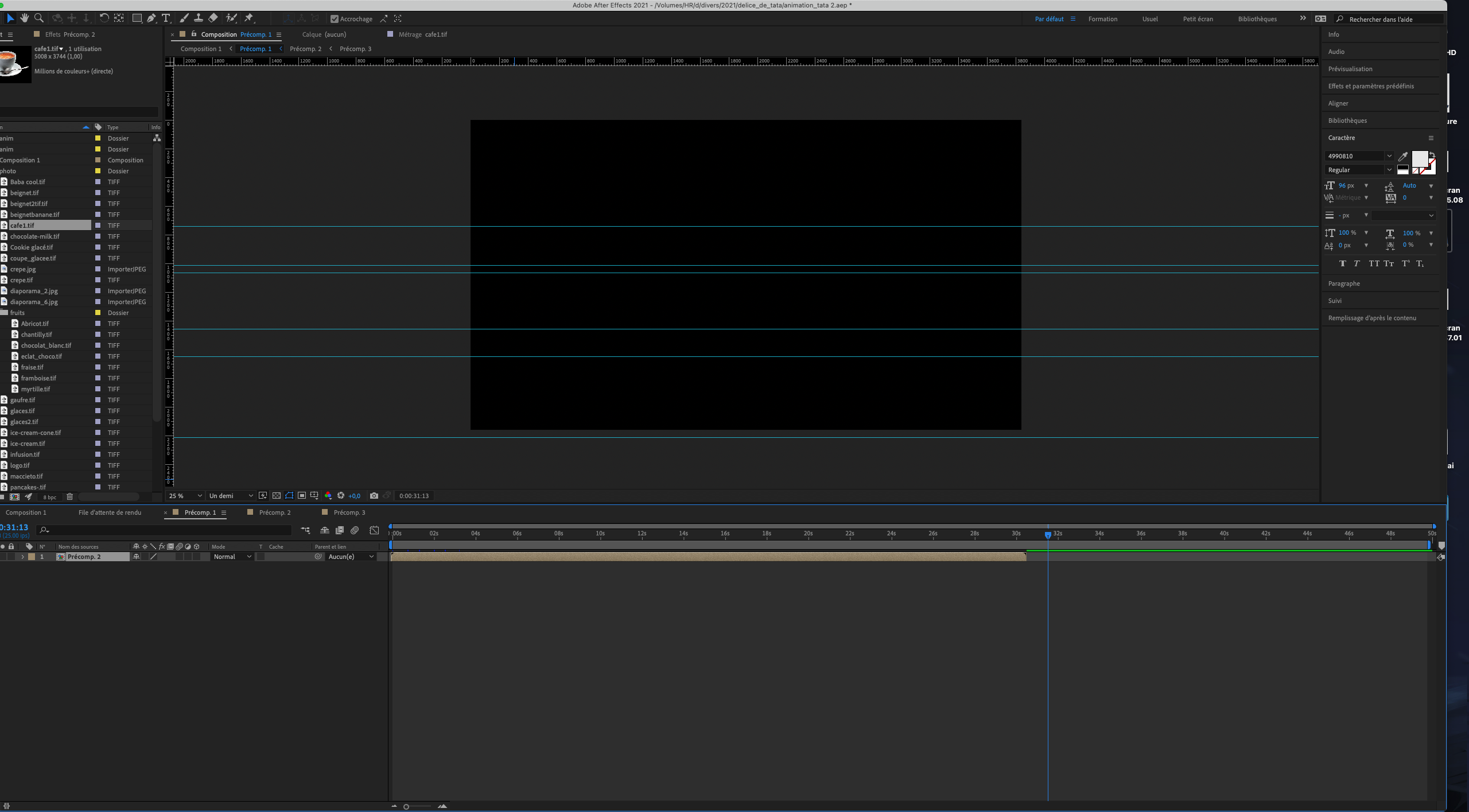Expand the Paragraphe panel
The image size is (1469, 812).
(1344, 283)
